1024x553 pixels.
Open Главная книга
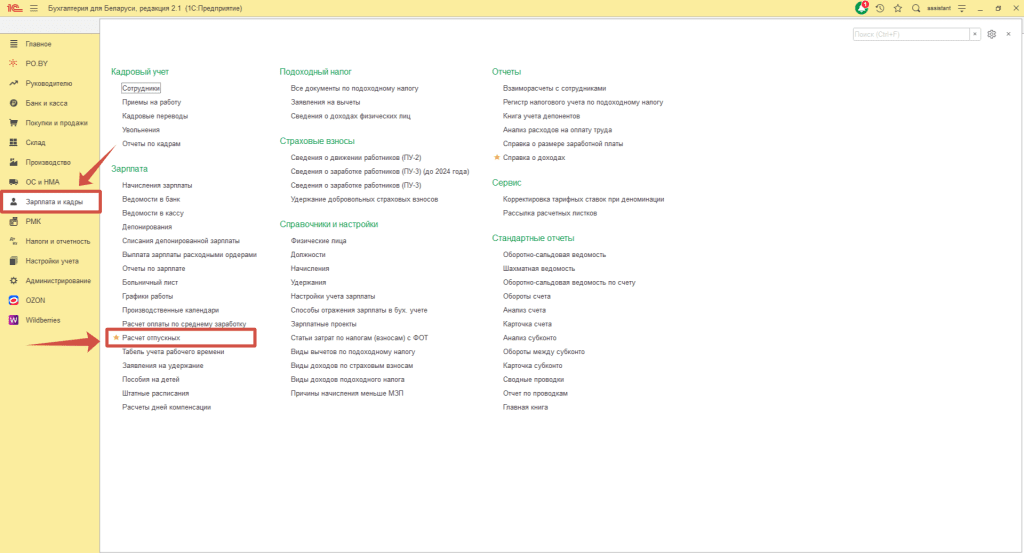[525, 407]
